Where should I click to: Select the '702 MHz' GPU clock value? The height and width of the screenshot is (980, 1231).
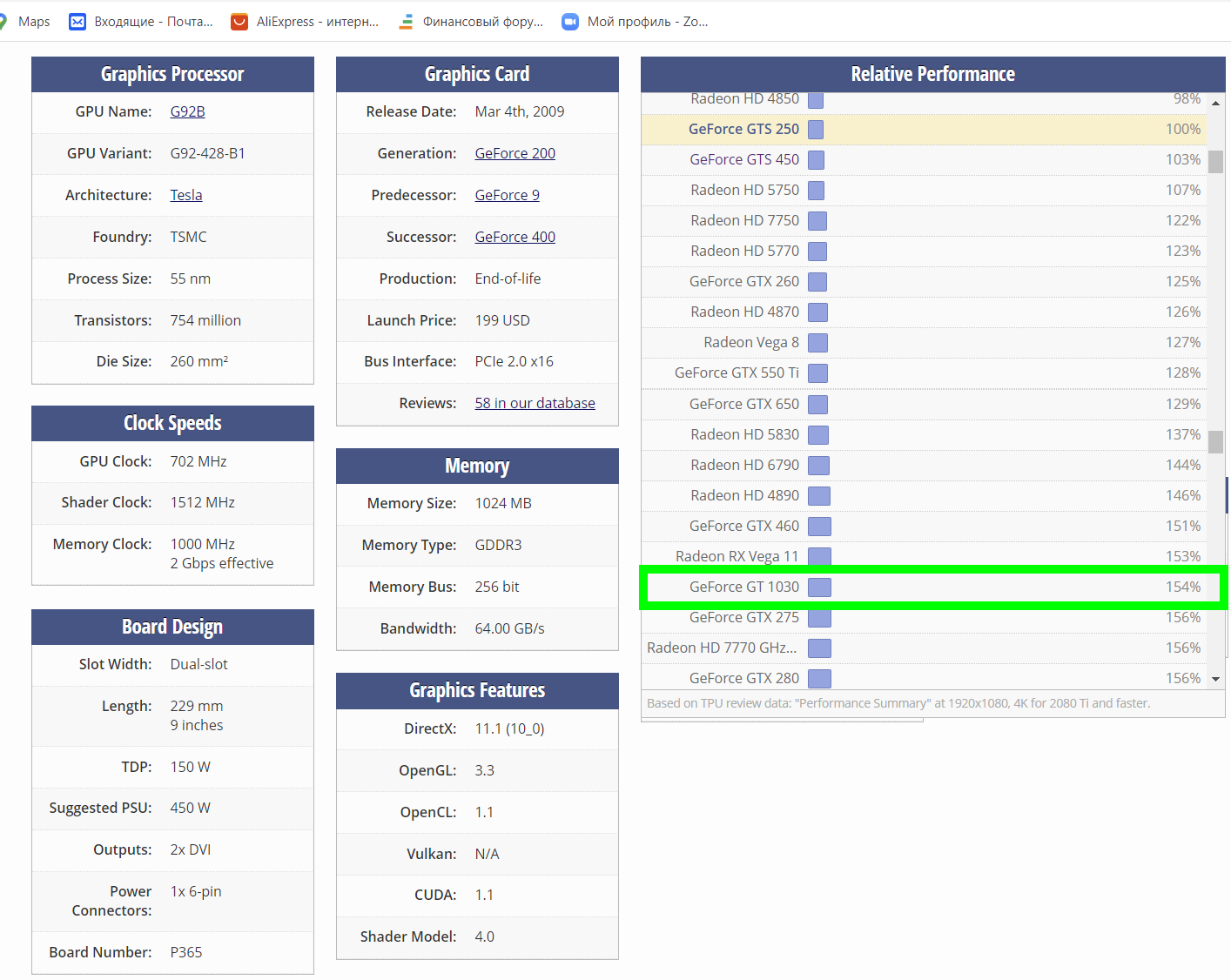click(x=198, y=461)
